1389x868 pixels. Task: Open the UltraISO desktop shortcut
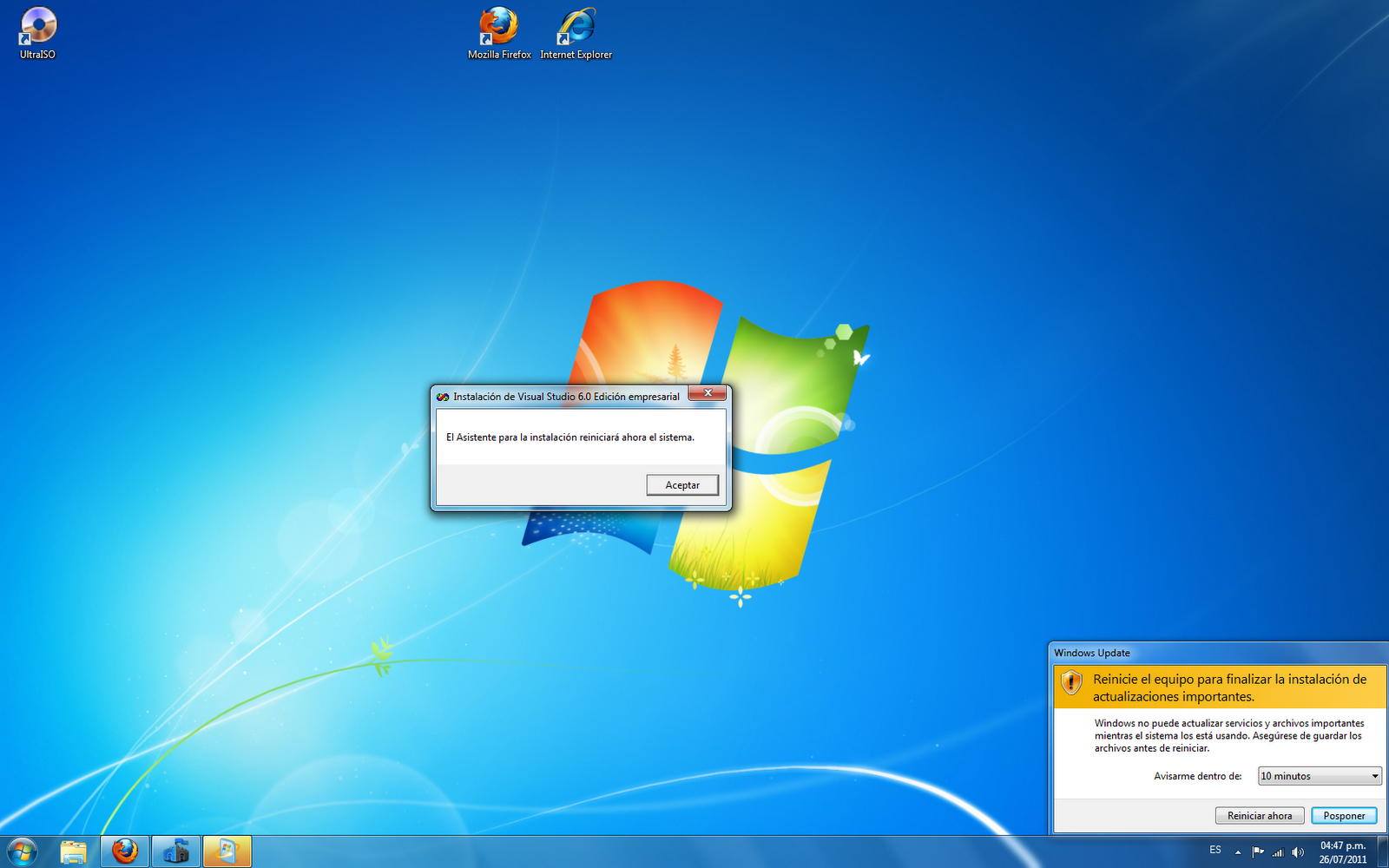tap(38, 33)
